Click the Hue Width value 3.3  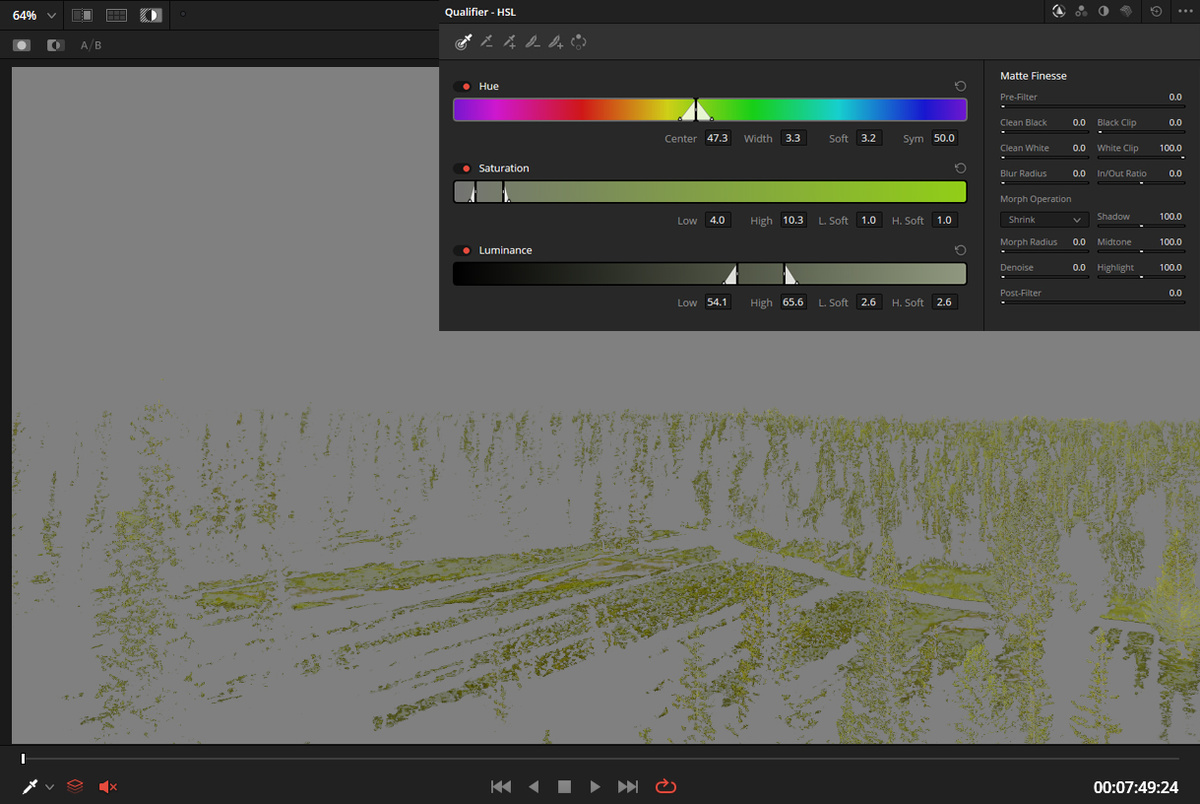click(793, 138)
